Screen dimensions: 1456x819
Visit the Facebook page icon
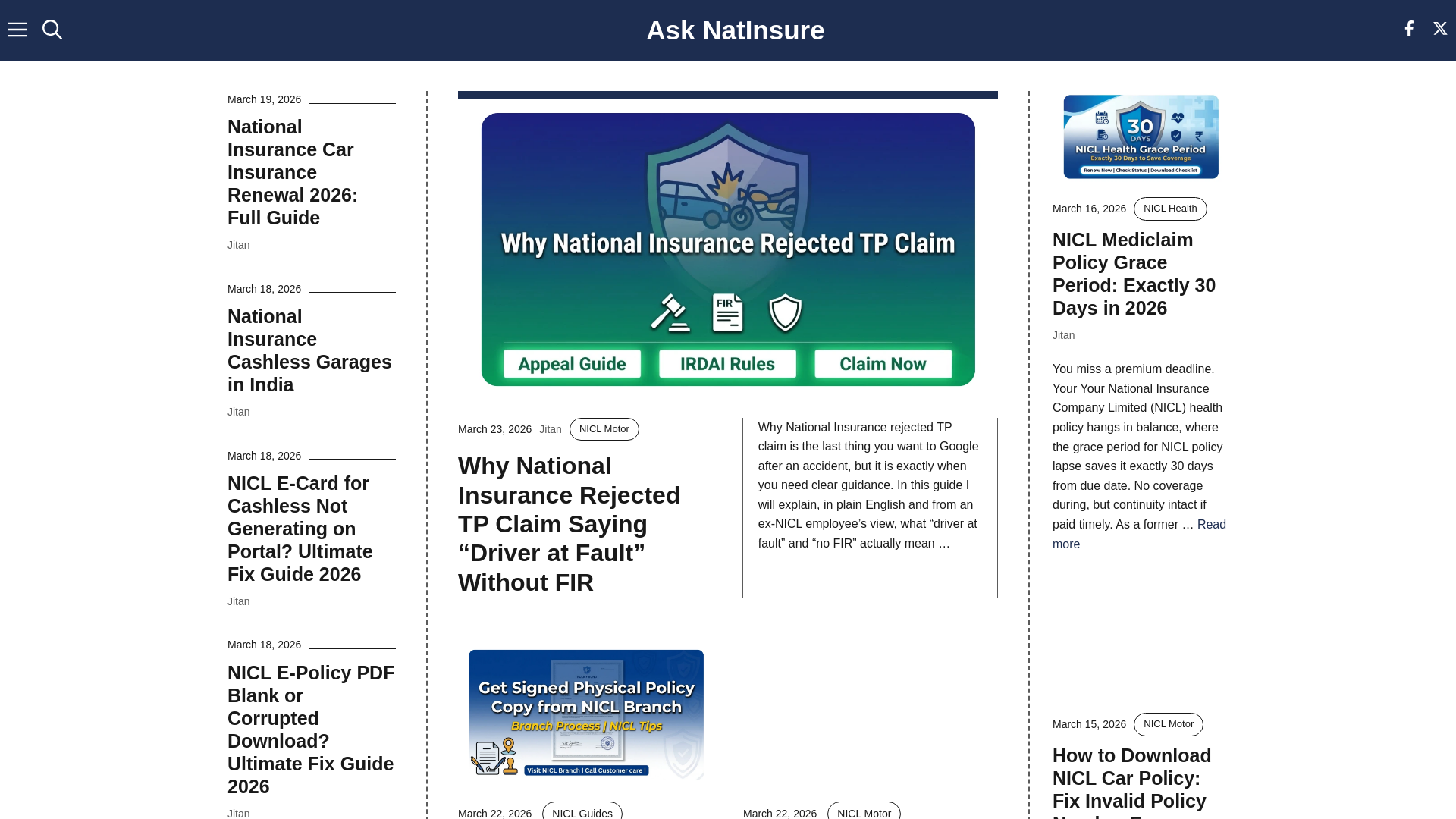(x=1409, y=29)
